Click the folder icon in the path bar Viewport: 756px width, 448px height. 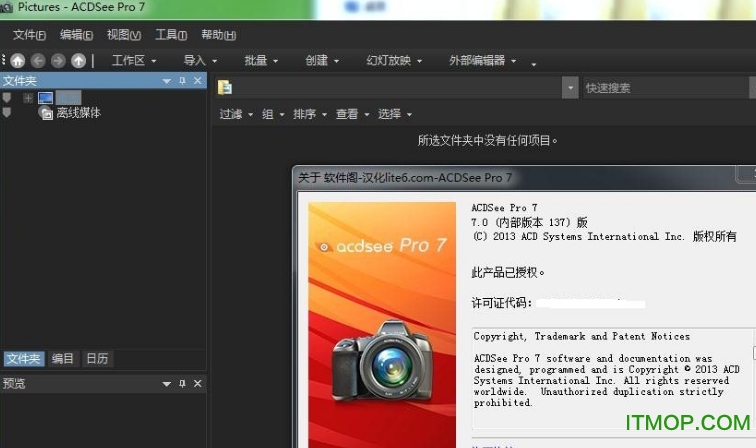225,88
